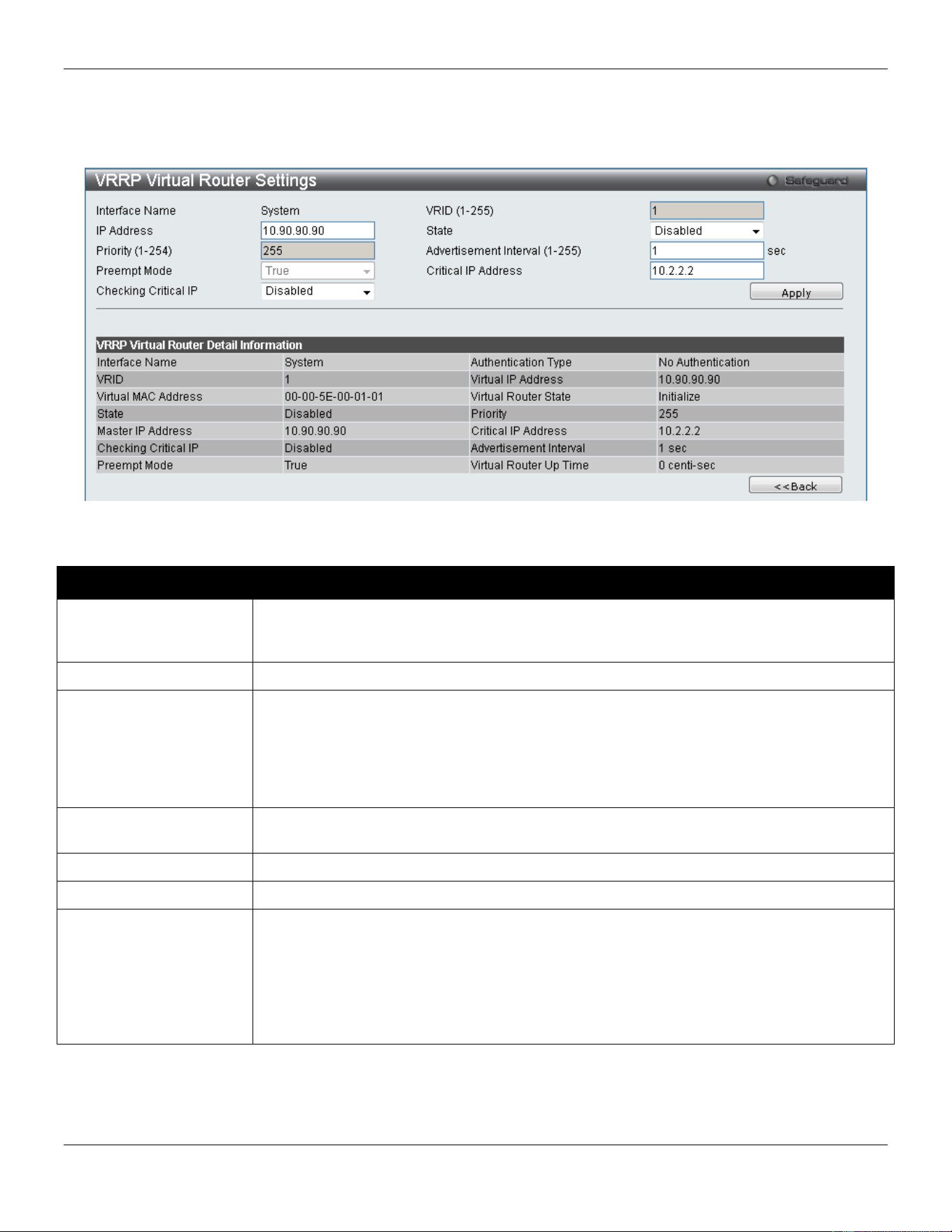Click the Virtual IP Address value in table
The image size is (952, 1232).
[689, 380]
